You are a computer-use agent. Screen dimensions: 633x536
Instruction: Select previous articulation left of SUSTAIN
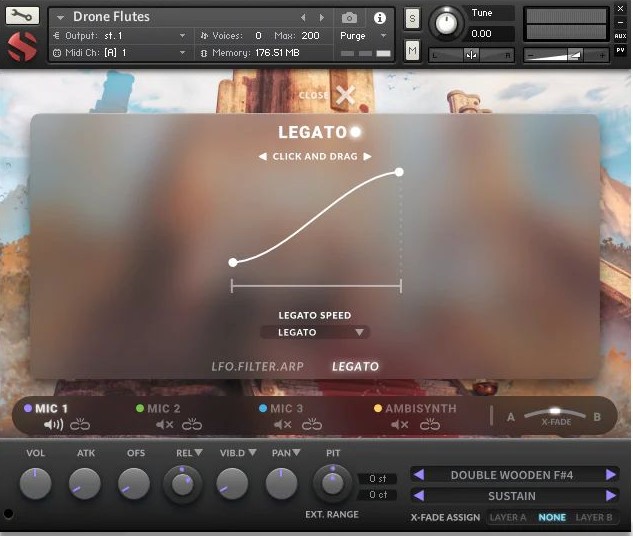pyautogui.click(x=419, y=496)
